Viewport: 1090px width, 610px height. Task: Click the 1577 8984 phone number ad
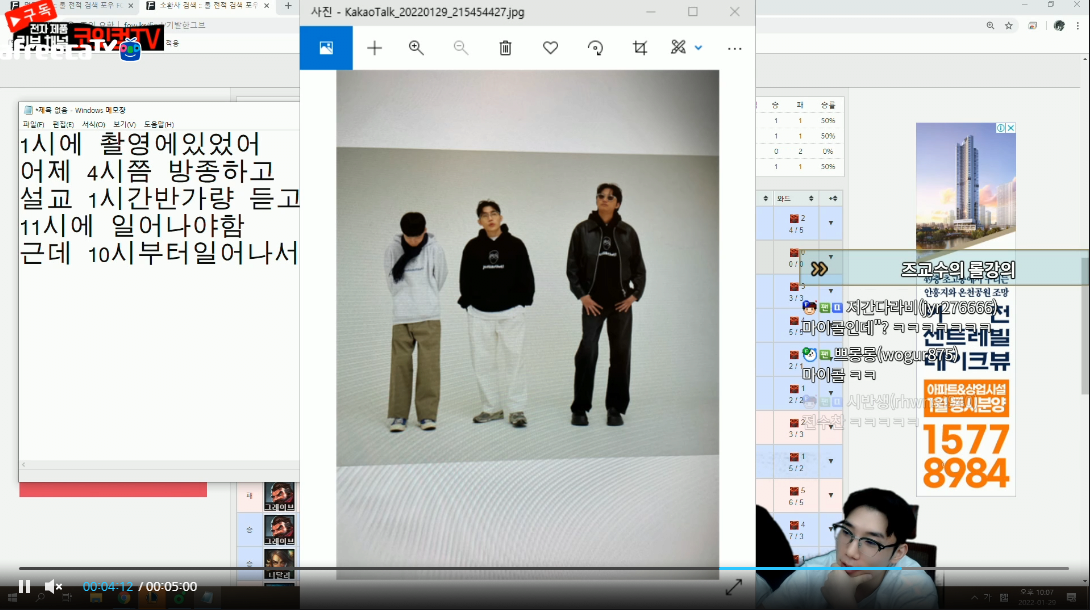pos(966,456)
